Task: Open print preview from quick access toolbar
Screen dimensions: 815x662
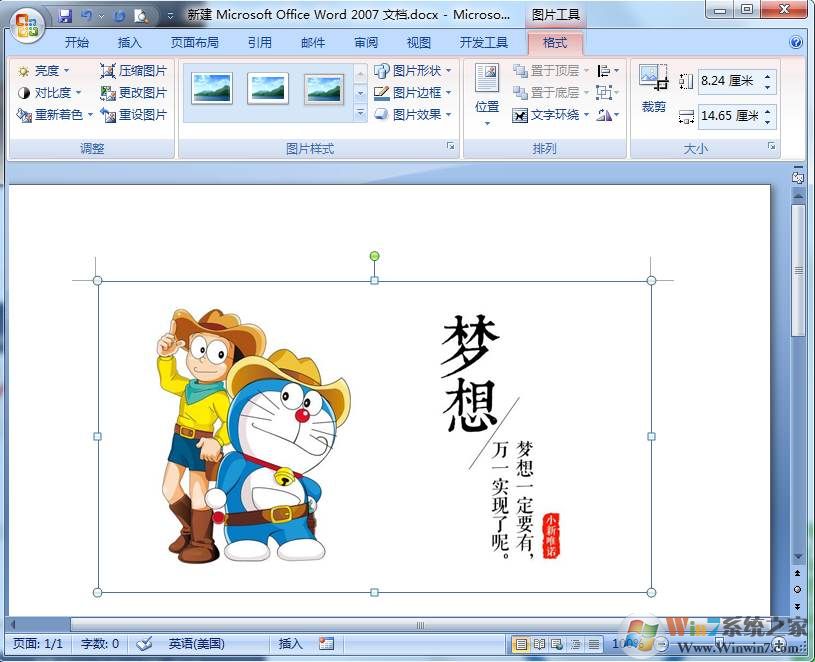Action: pyautogui.click(x=141, y=16)
